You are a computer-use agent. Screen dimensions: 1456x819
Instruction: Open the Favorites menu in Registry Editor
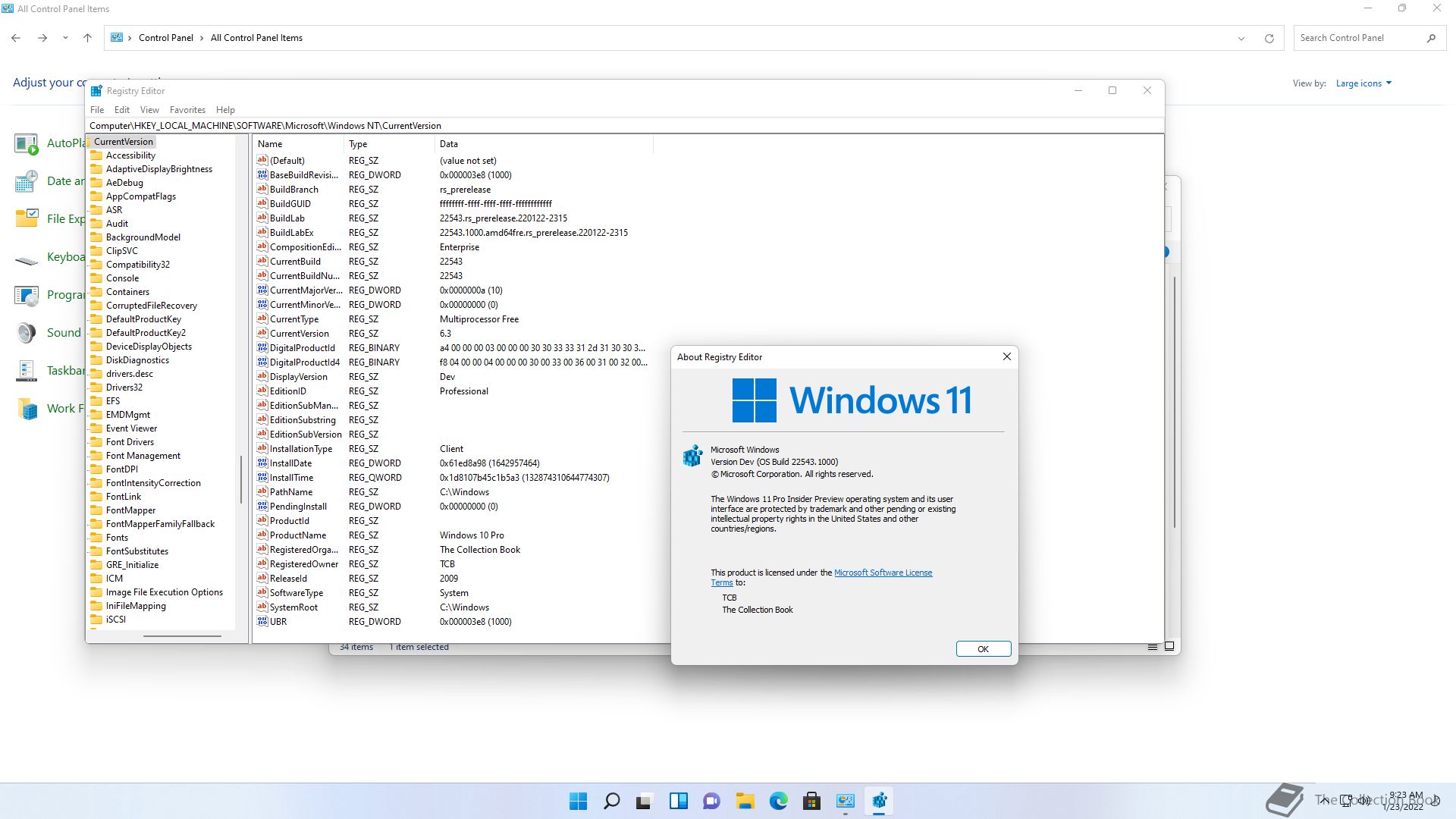click(x=187, y=110)
